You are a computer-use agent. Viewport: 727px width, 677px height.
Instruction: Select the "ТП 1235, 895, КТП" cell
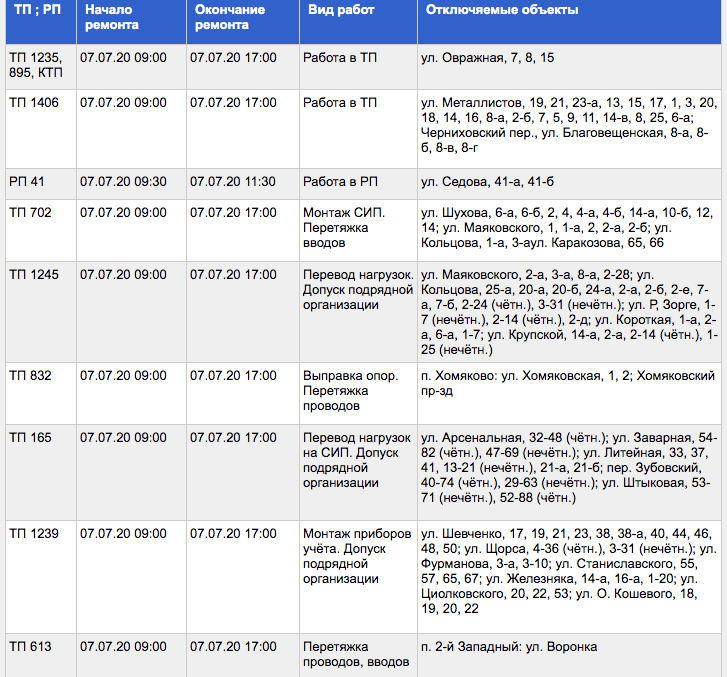coord(38,65)
